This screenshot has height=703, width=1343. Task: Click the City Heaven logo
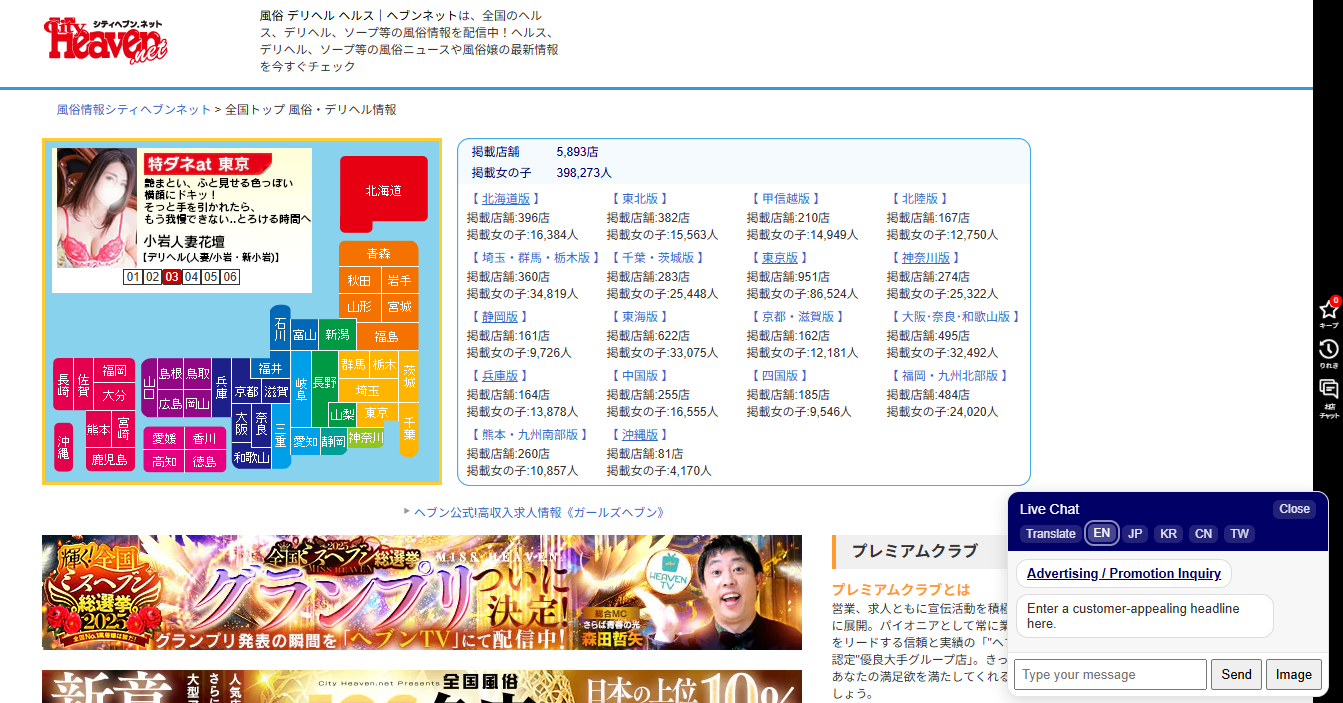coord(105,41)
